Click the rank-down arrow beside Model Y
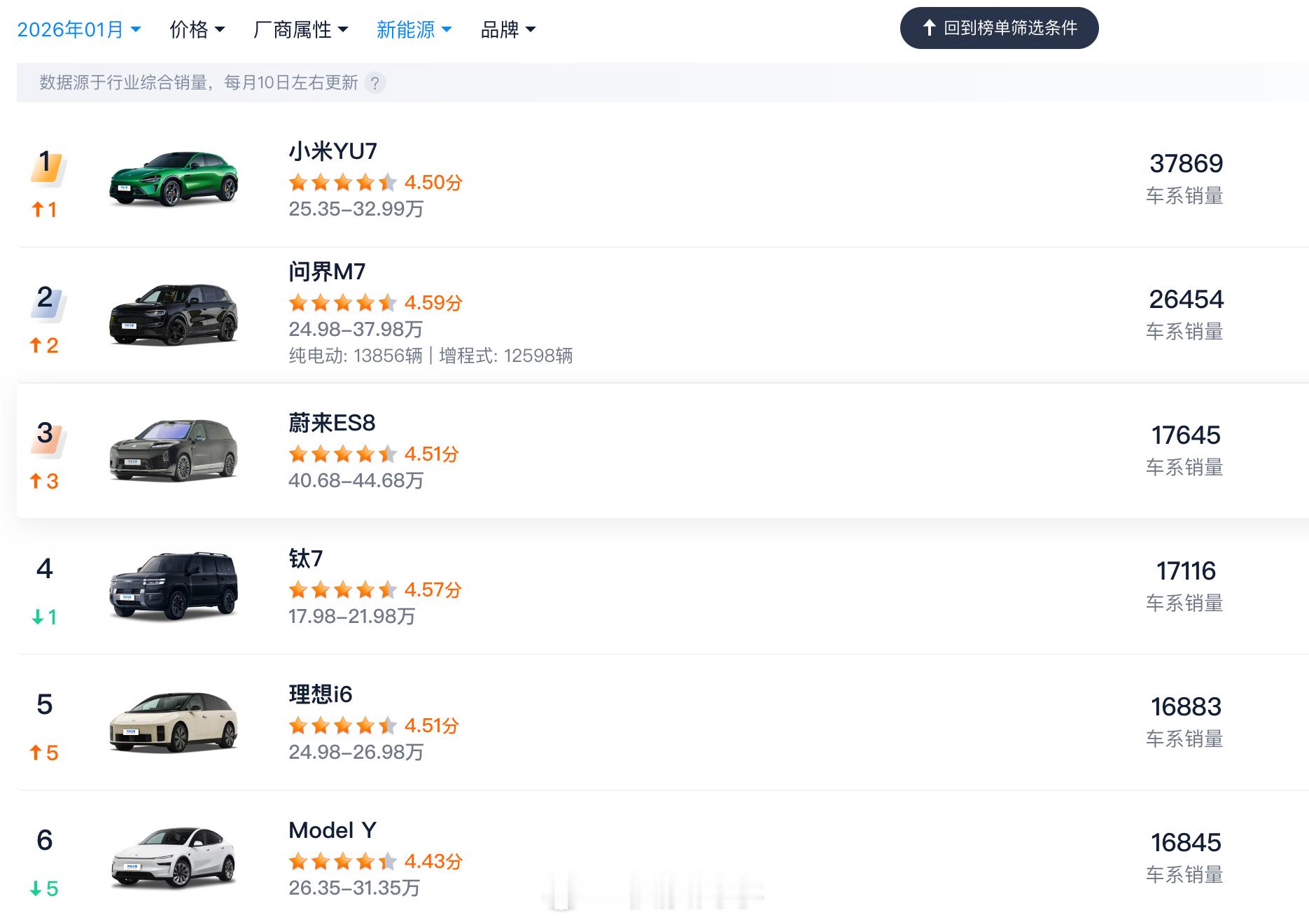 pos(43,889)
